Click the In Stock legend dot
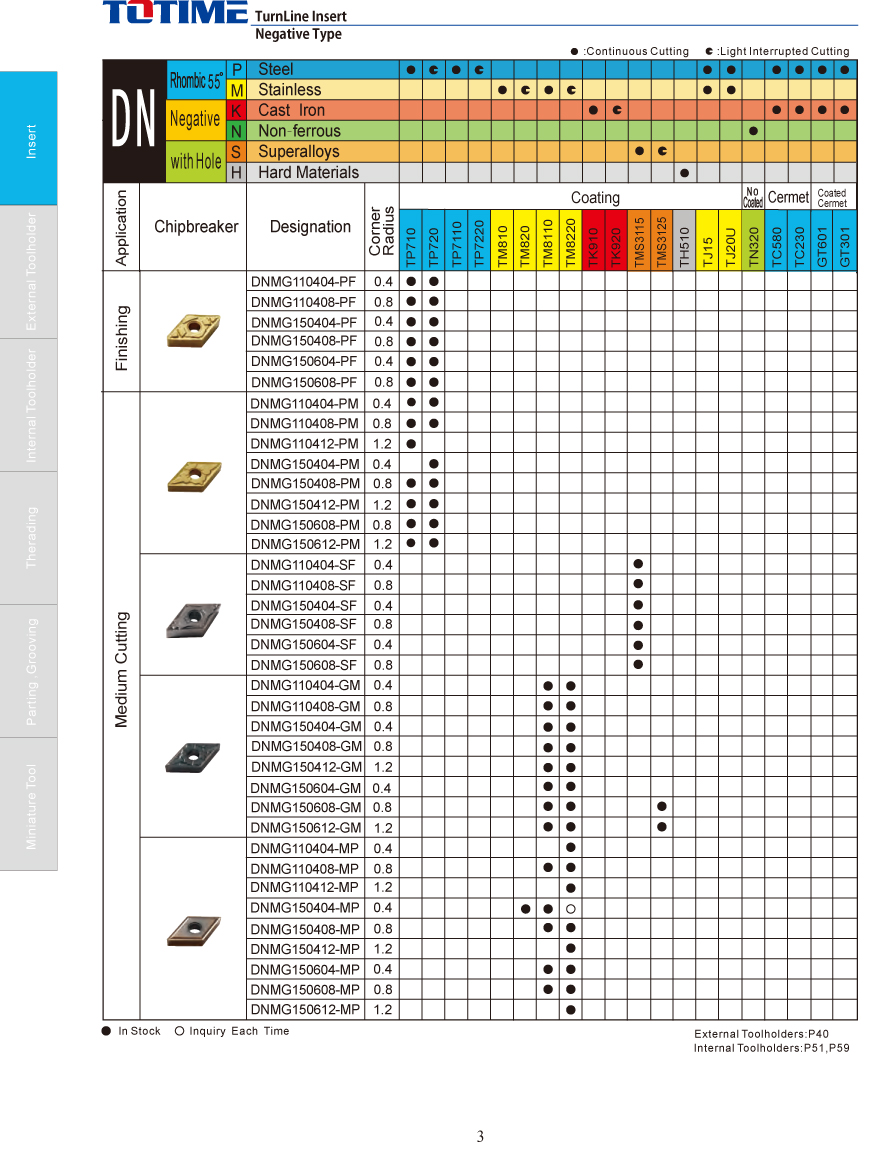Image resolution: width=870 pixels, height=1150 pixels. [107, 1031]
